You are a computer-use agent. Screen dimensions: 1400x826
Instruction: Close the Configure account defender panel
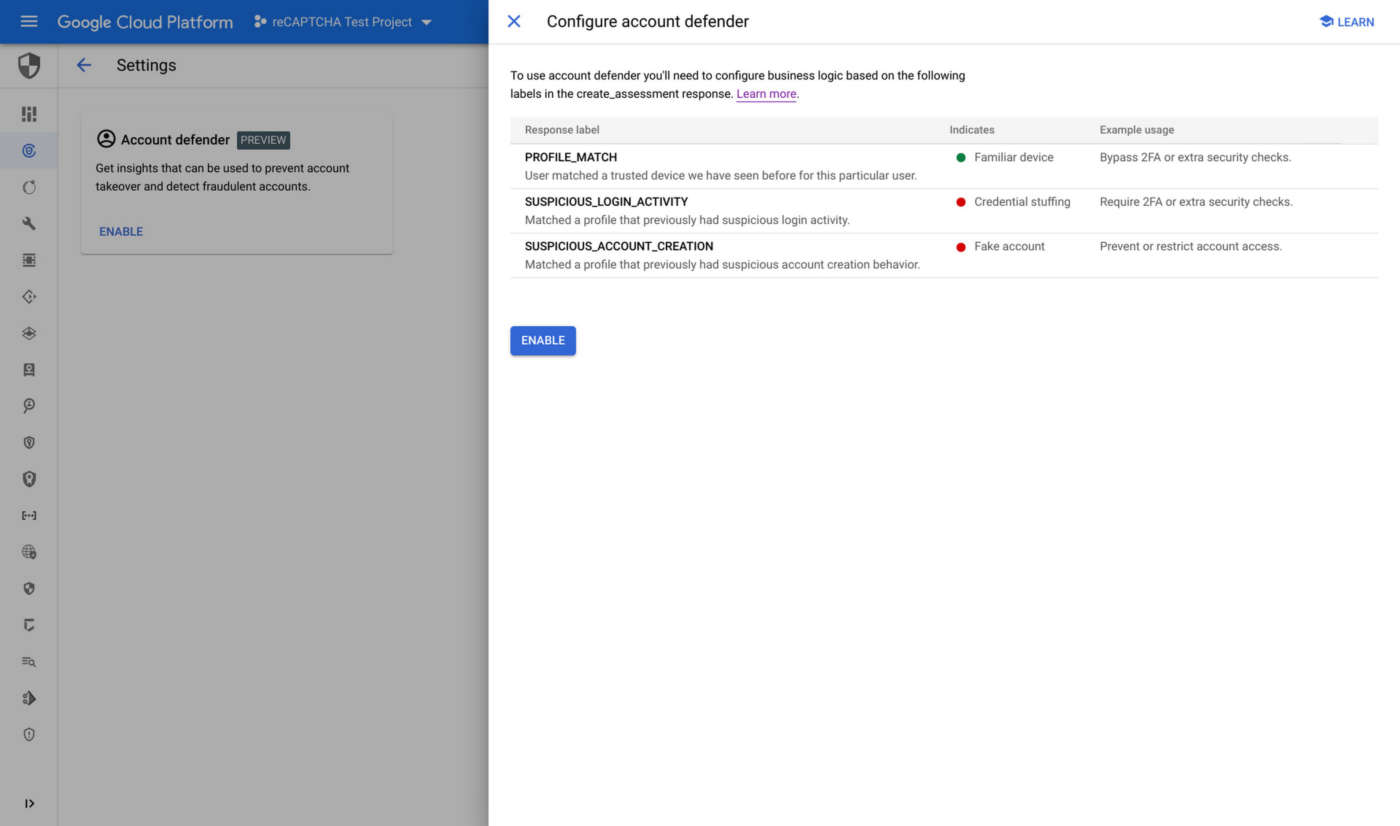[513, 21]
